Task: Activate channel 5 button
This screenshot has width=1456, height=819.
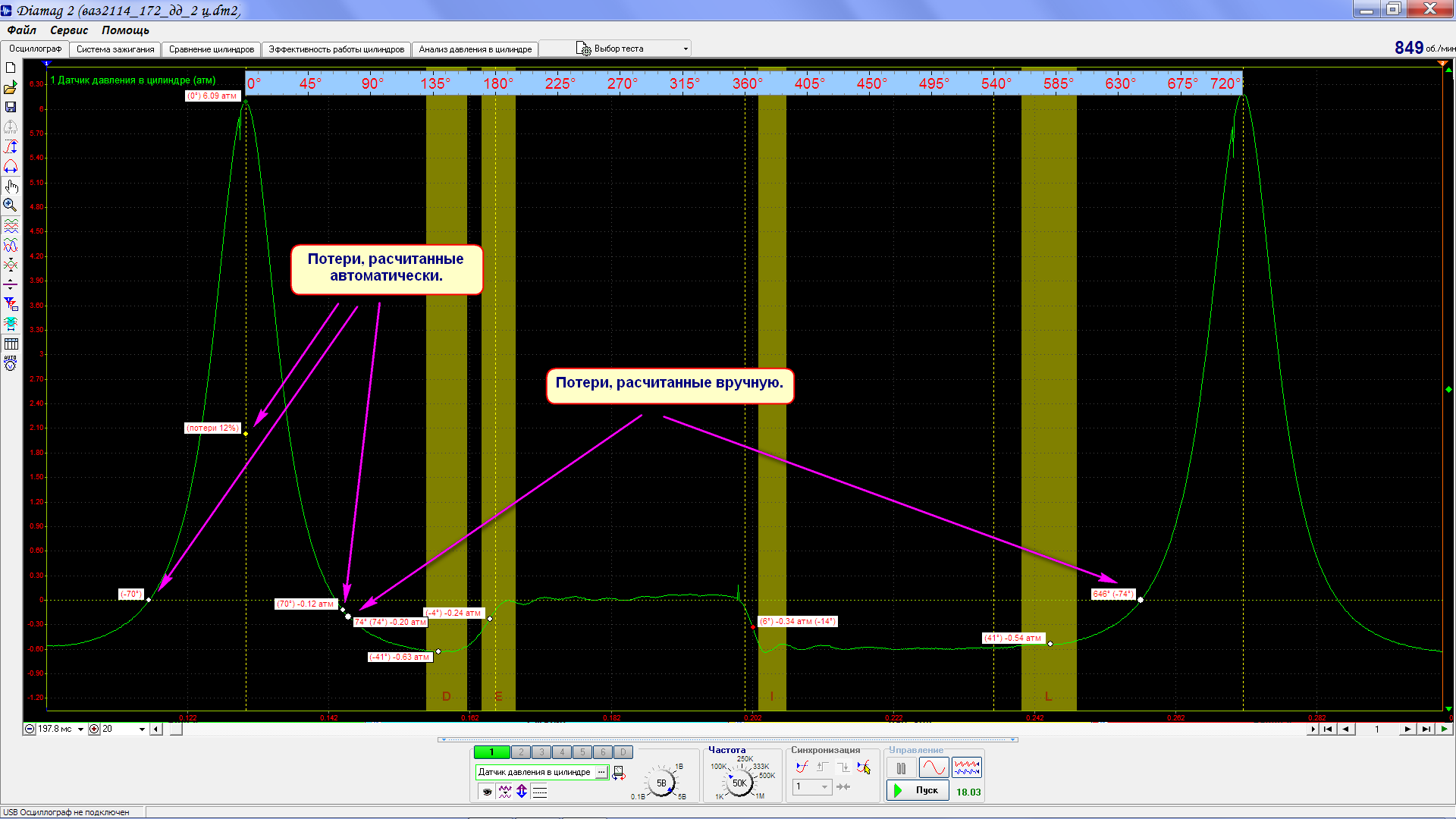Action: tap(582, 752)
